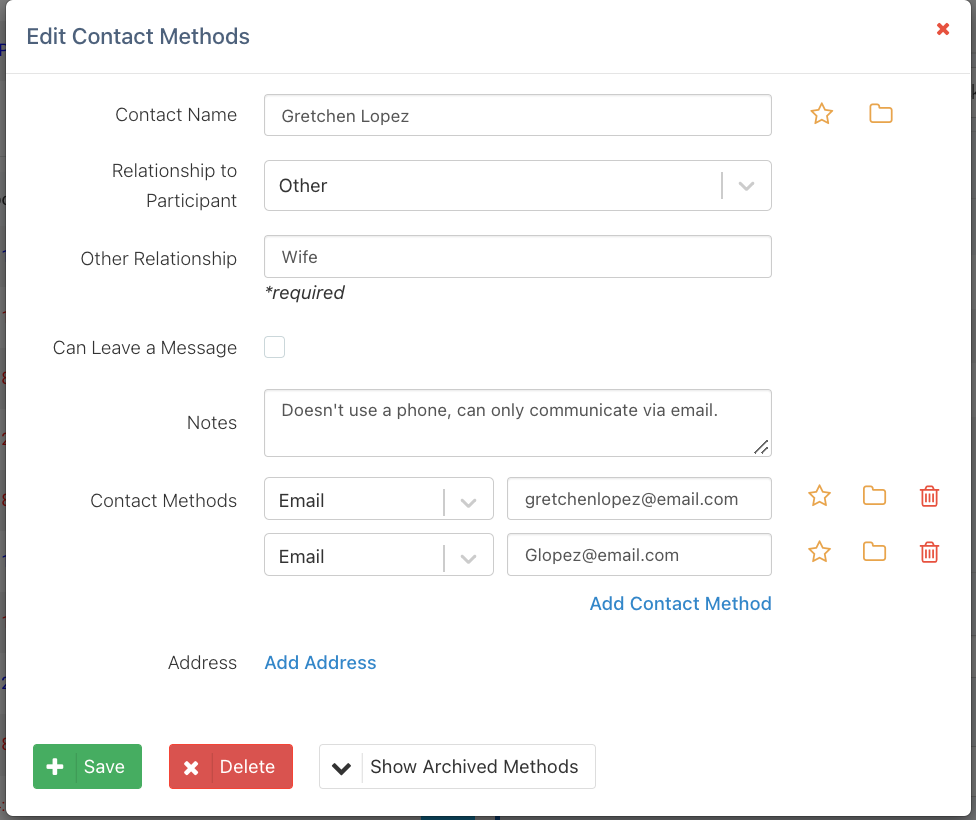Archive Glopez@email.com using its folder icon

point(874,552)
